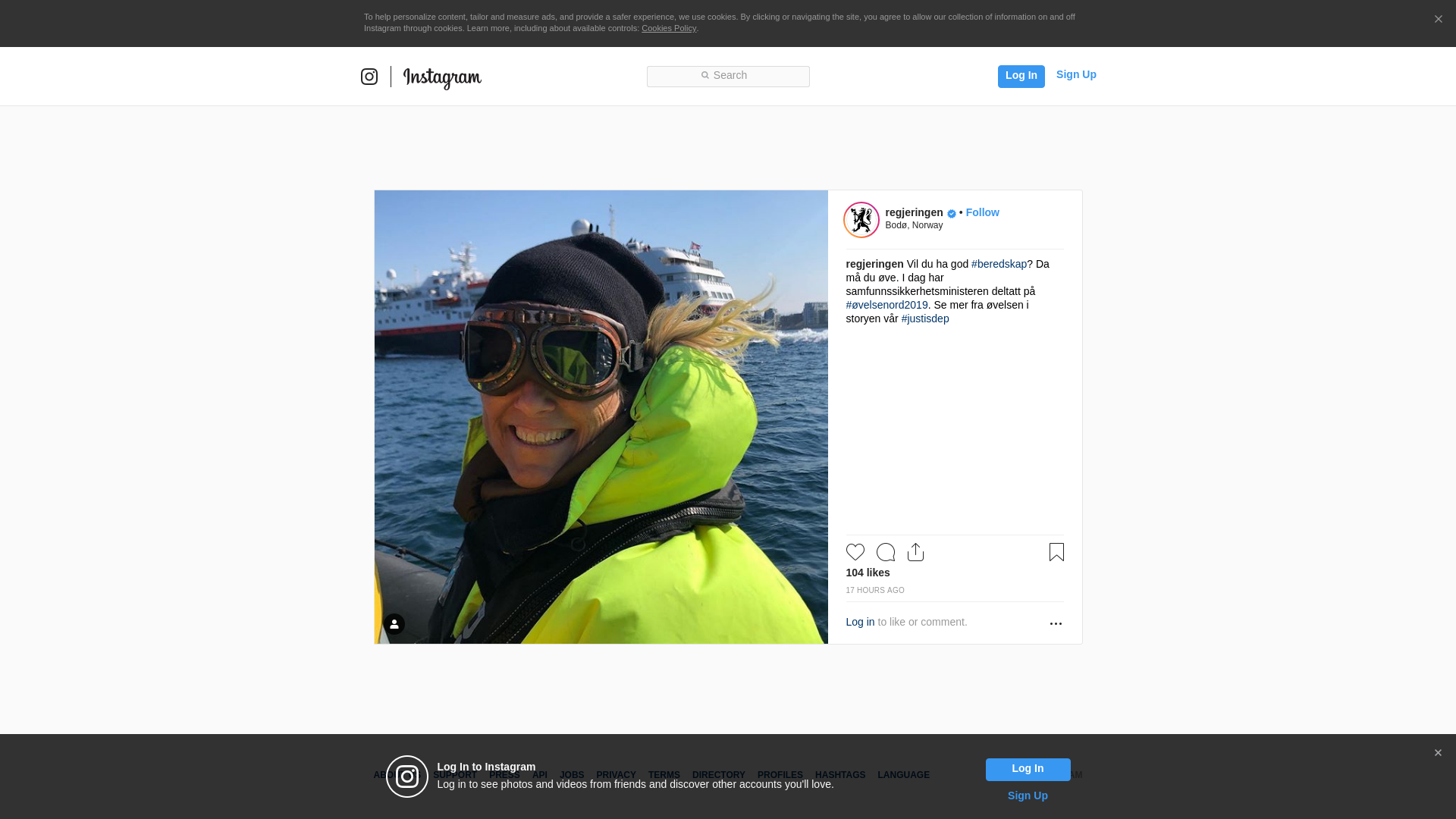
Task: Open the Cookies Policy link
Action: 669,28
